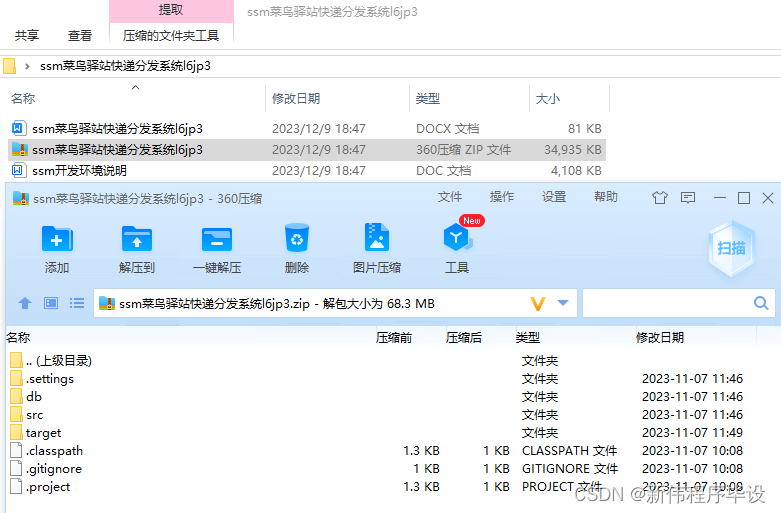Screen dimensions: 781x513
Task: Go up one level with the up arrow
Action: point(25,303)
